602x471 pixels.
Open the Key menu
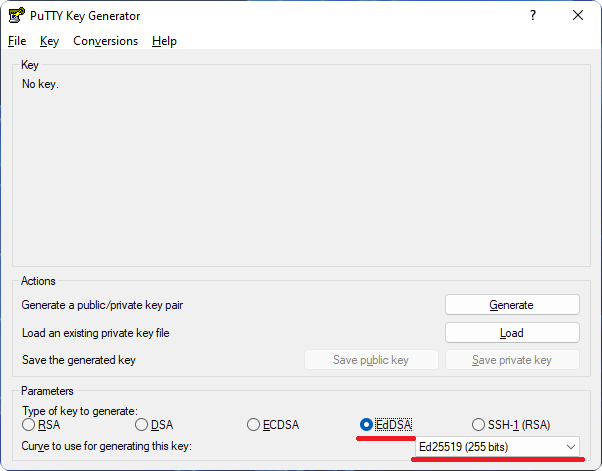[x=50, y=41]
